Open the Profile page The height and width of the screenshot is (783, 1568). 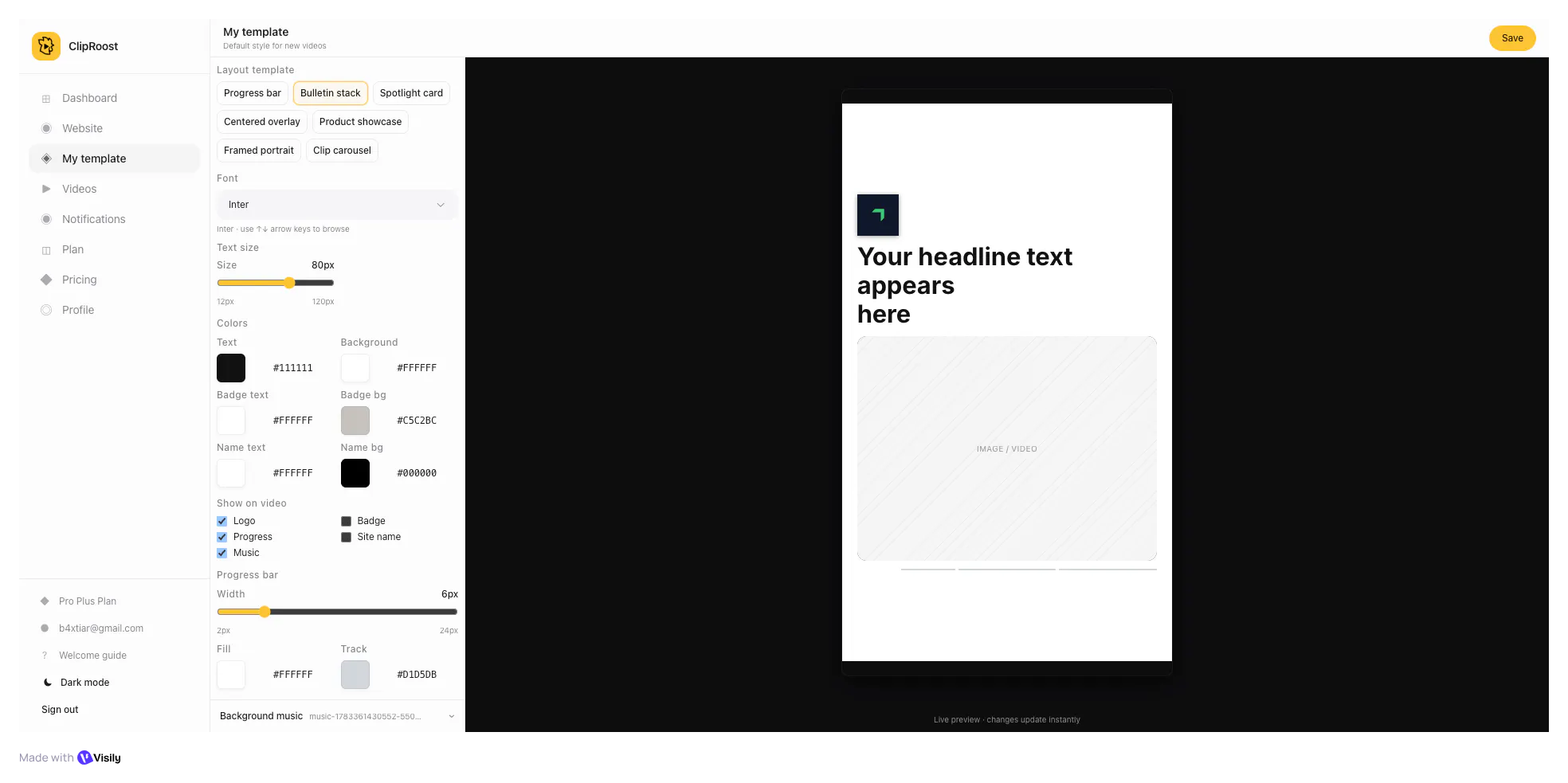click(x=115, y=310)
